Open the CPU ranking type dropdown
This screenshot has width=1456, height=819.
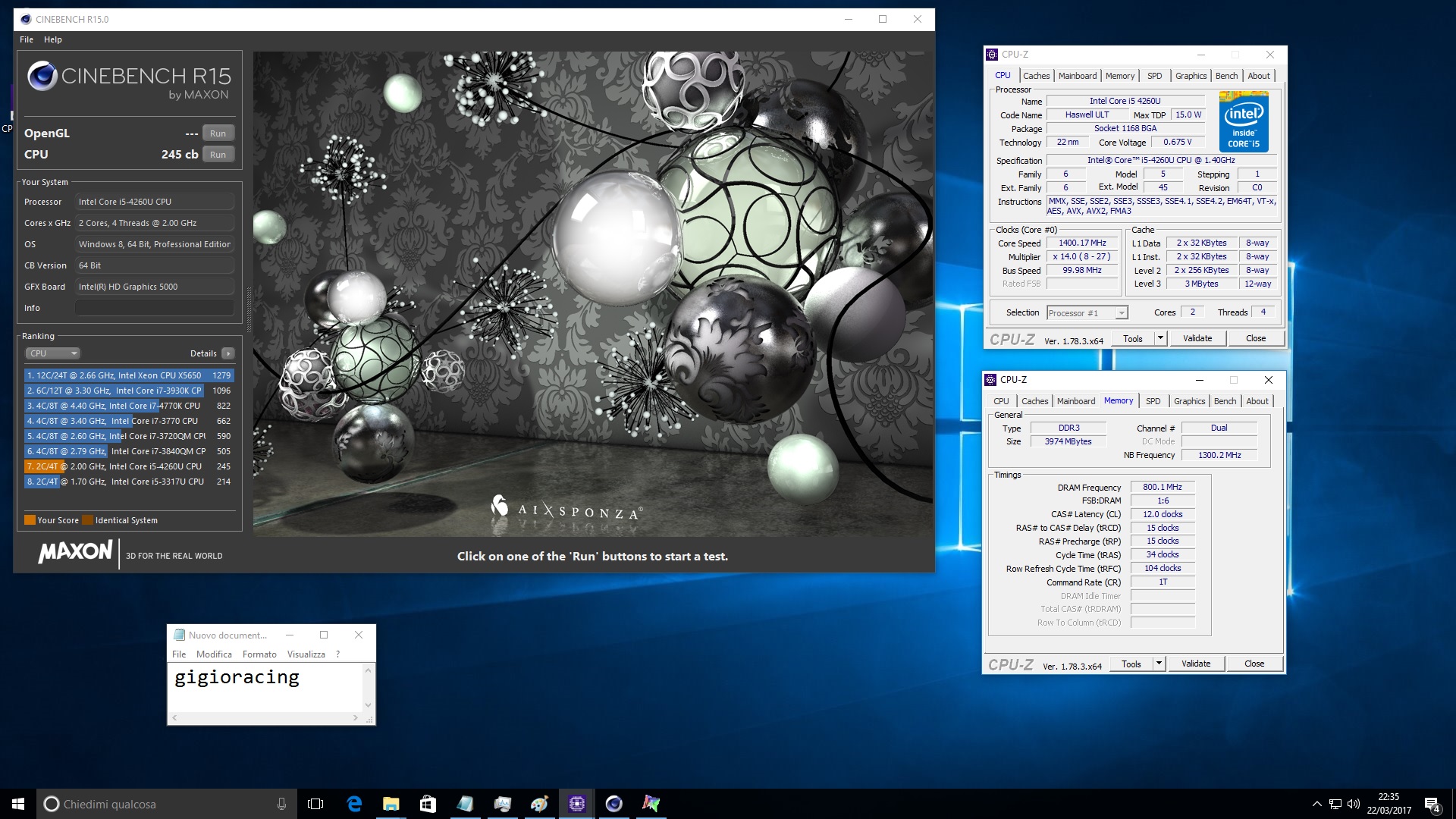coord(52,353)
